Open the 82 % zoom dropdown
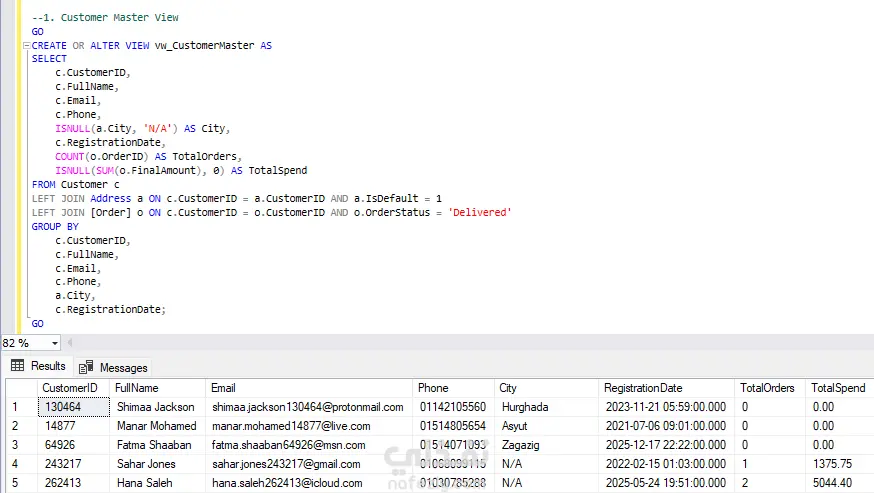 [55, 343]
